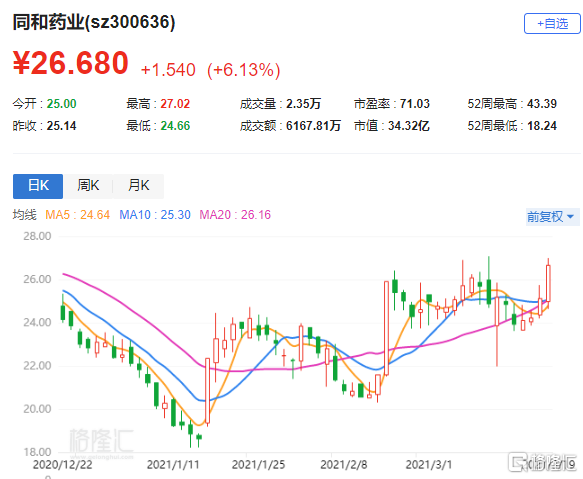This screenshot has height=479, width=583.
Task: Click the 2021/3/1 date axis label
Action: point(429,465)
